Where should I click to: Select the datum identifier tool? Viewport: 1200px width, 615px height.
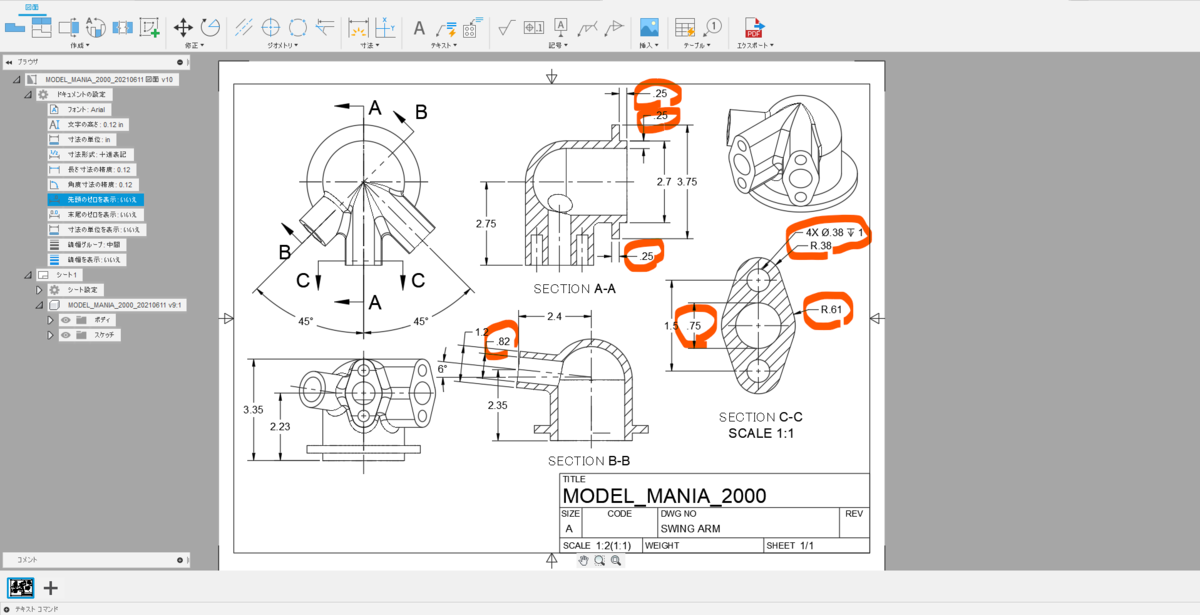(561, 27)
